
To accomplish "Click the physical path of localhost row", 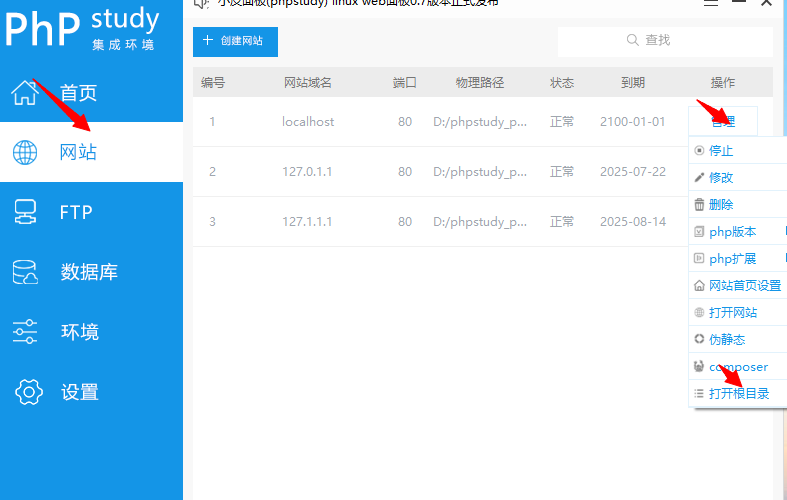I will 480,122.
